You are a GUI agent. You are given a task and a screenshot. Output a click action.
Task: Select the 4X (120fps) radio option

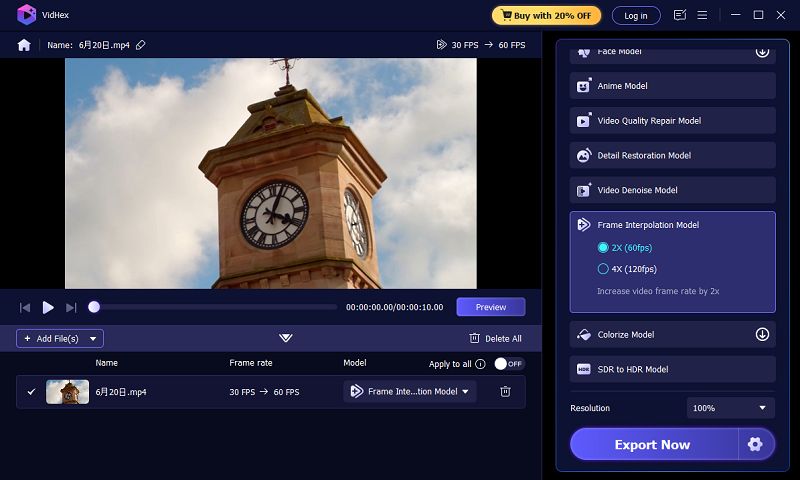point(603,269)
